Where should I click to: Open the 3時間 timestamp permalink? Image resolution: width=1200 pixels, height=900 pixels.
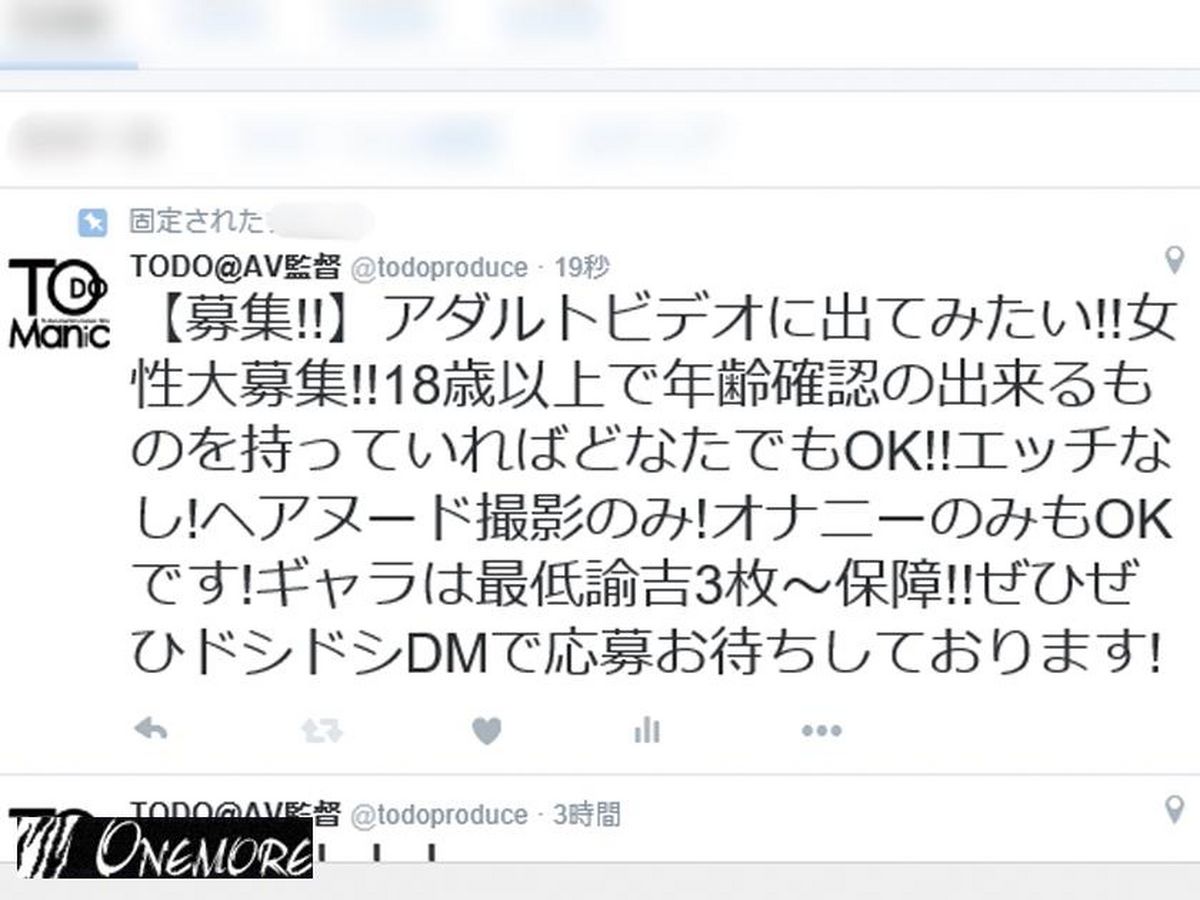click(587, 814)
